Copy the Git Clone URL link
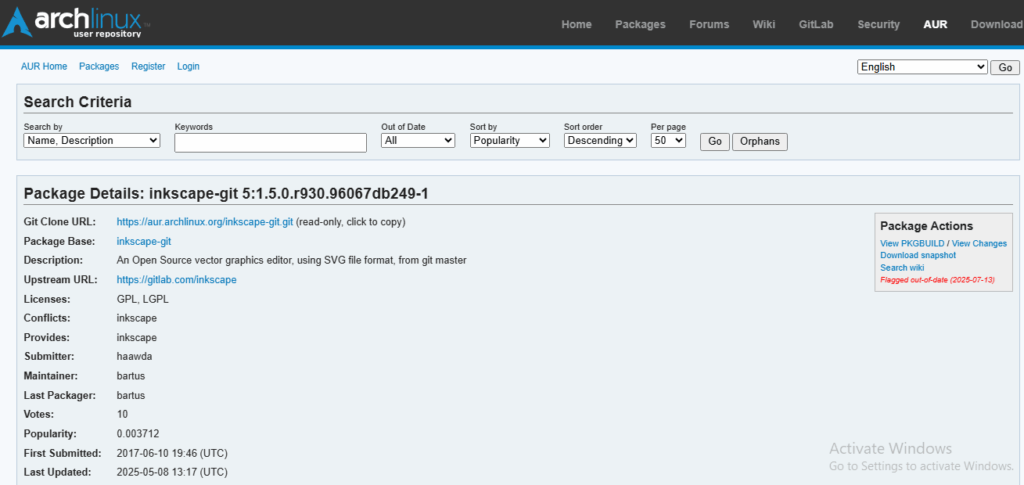 coord(204,222)
